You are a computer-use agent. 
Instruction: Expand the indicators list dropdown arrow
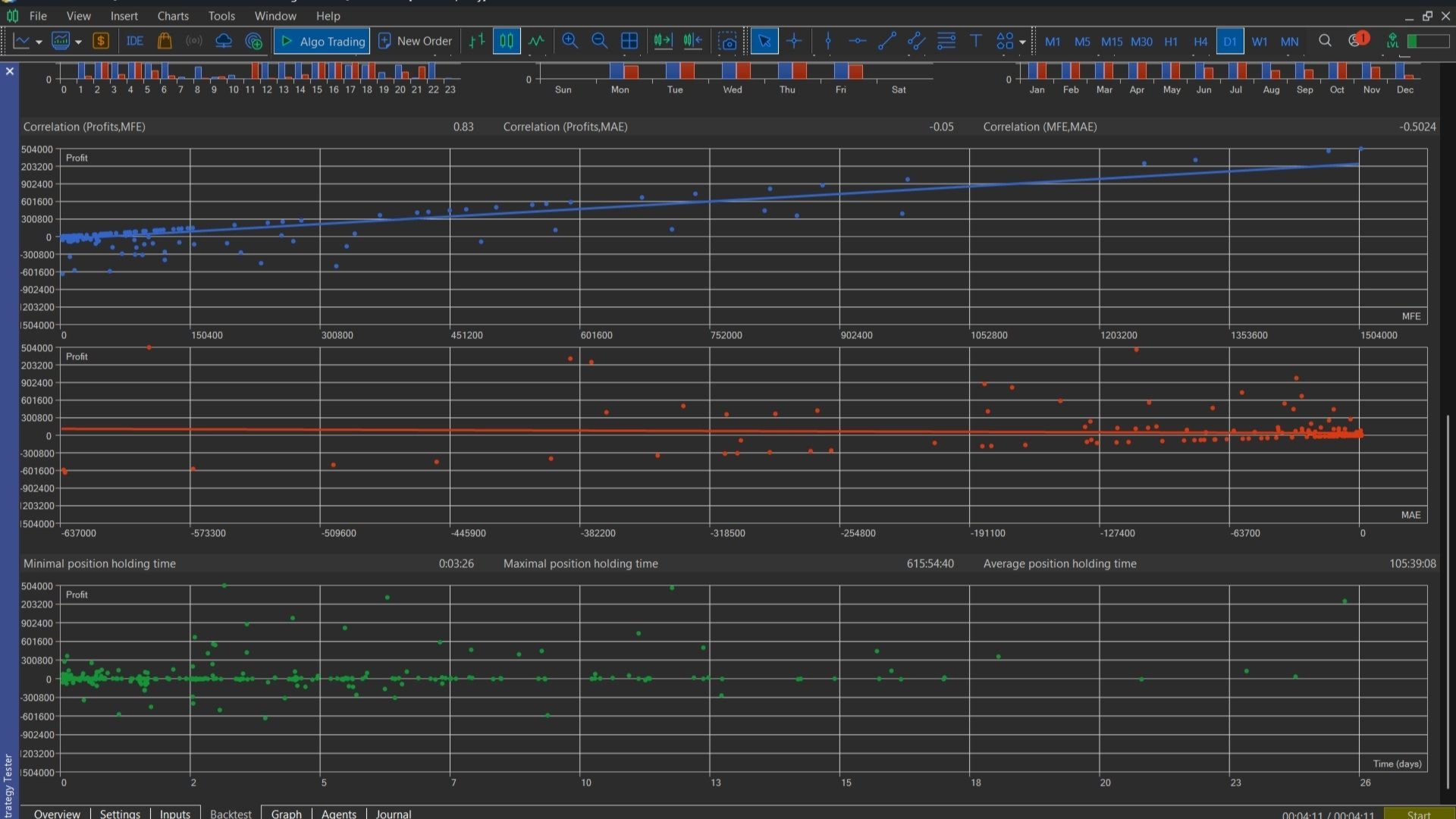tap(78, 42)
